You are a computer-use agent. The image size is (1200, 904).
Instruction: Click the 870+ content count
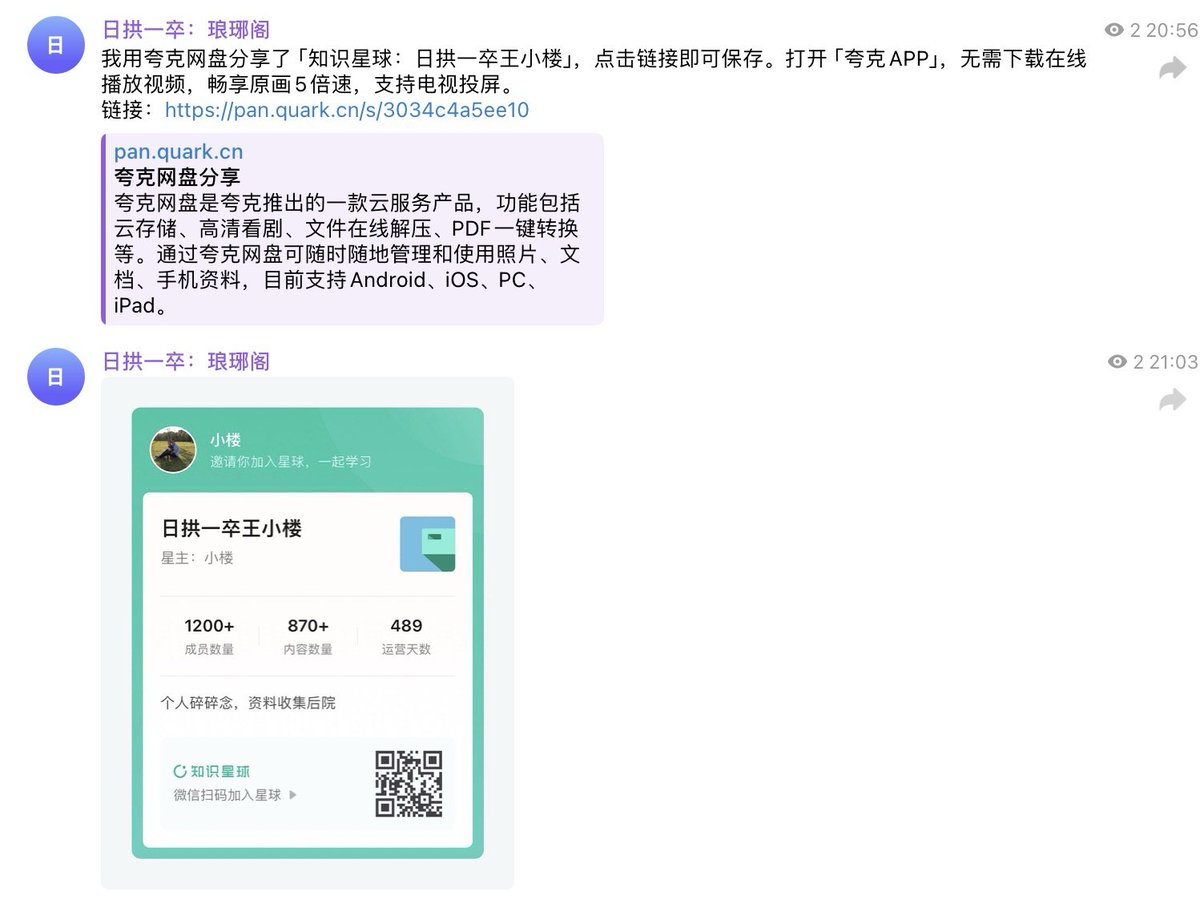(308, 626)
